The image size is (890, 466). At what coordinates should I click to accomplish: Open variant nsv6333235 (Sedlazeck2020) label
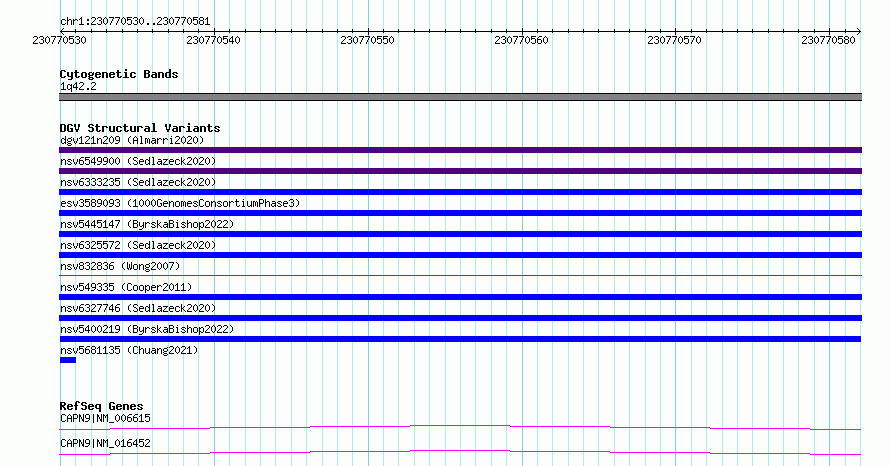point(138,182)
